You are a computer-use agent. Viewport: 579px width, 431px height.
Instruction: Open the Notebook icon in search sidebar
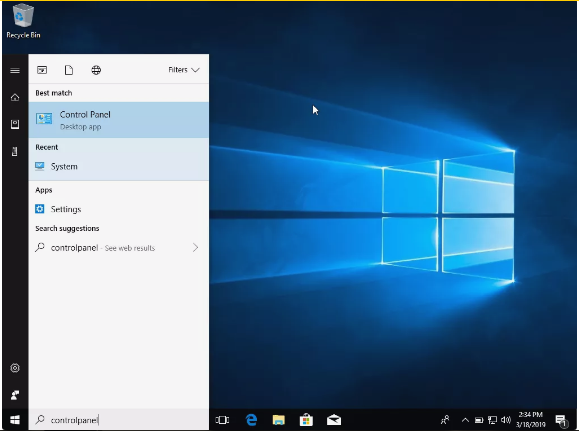point(15,124)
